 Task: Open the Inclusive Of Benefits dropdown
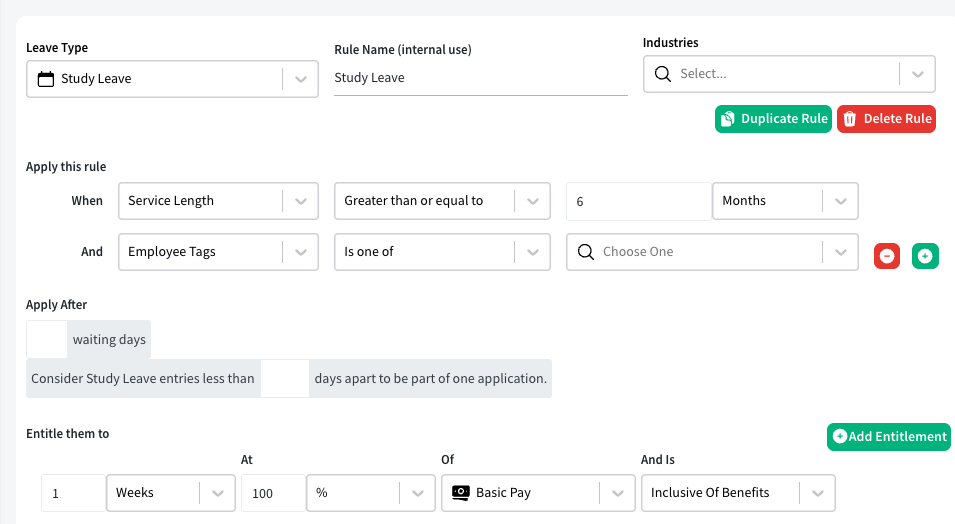point(738,493)
